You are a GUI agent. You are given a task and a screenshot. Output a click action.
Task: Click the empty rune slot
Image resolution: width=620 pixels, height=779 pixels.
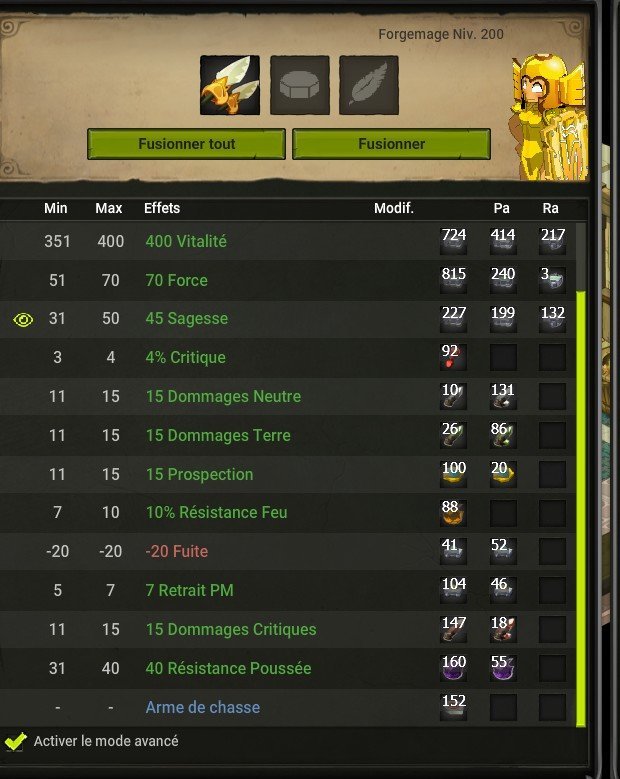tap(300, 85)
